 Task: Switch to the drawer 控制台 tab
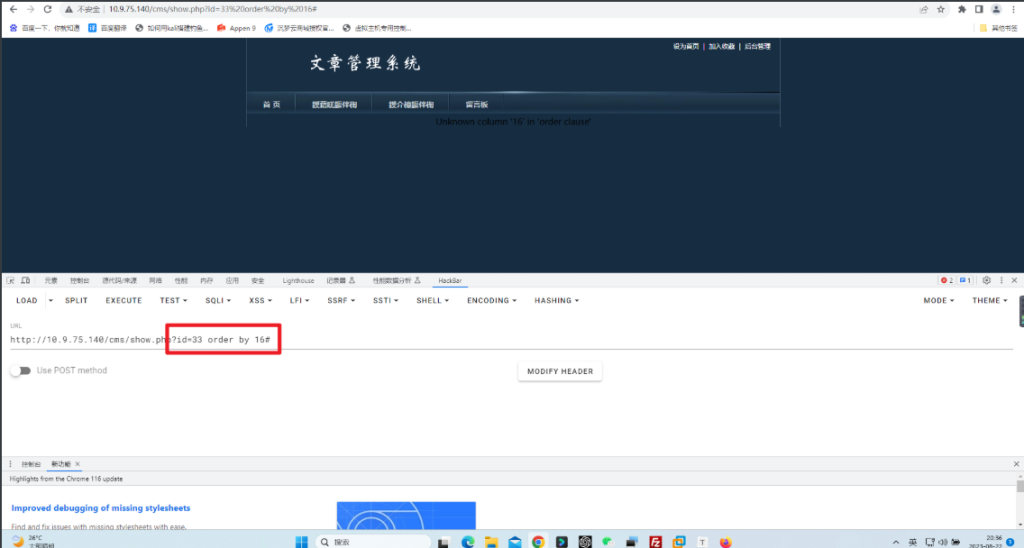click(x=31, y=464)
